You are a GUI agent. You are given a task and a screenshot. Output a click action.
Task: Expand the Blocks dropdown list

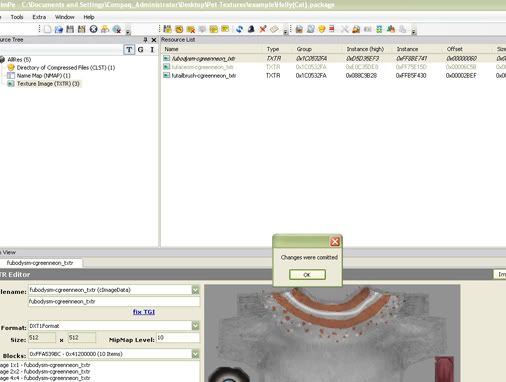[x=196, y=354]
